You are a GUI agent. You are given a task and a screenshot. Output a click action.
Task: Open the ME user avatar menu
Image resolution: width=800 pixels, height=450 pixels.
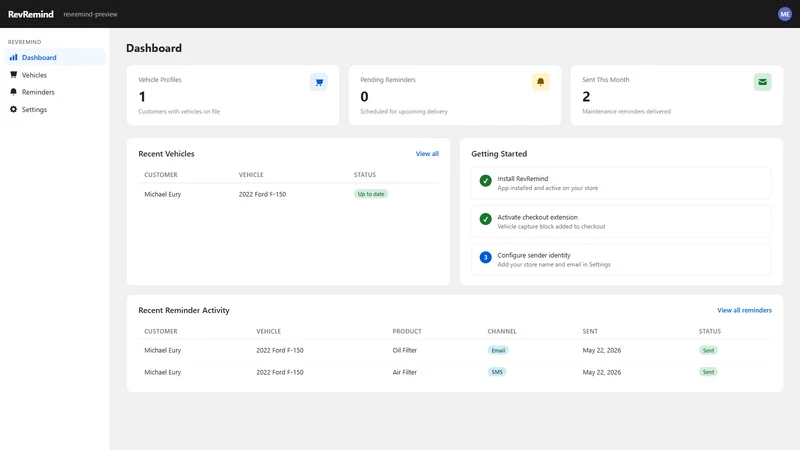coord(785,14)
